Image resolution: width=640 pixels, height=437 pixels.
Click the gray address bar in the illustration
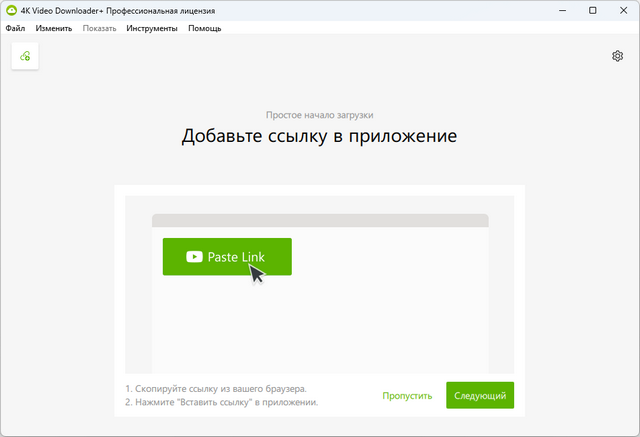pos(320,220)
